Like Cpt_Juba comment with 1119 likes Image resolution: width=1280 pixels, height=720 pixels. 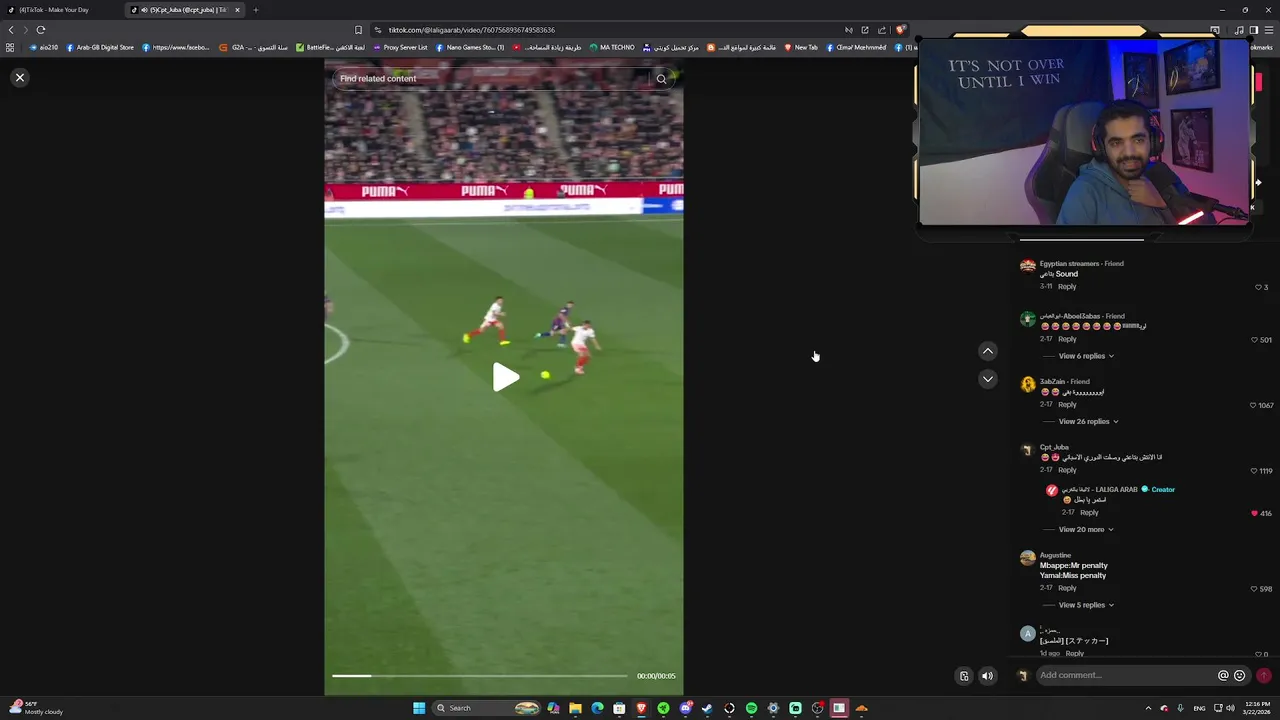point(1254,470)
